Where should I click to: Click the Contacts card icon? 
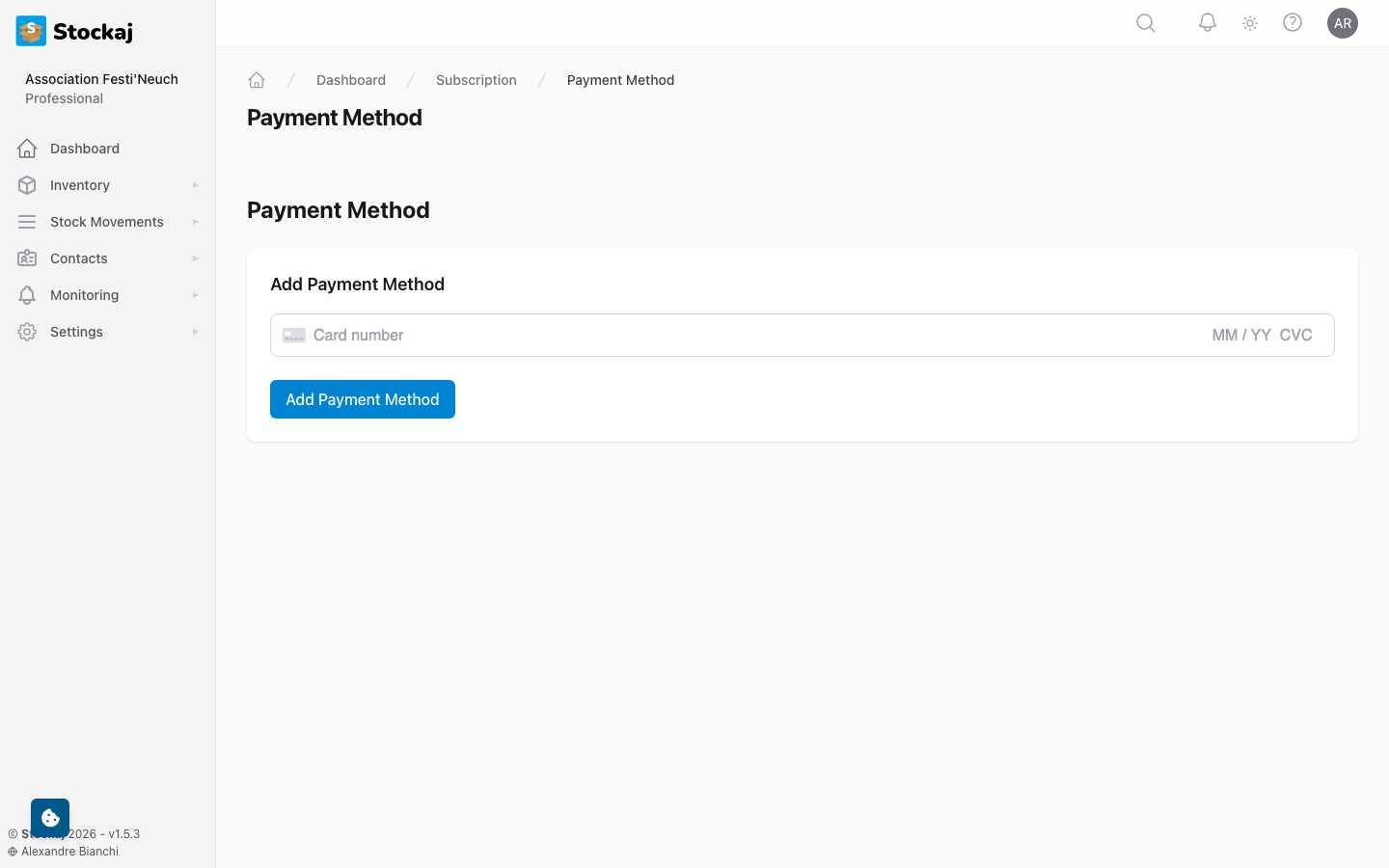pyautogui.click(x=27, y=258)
